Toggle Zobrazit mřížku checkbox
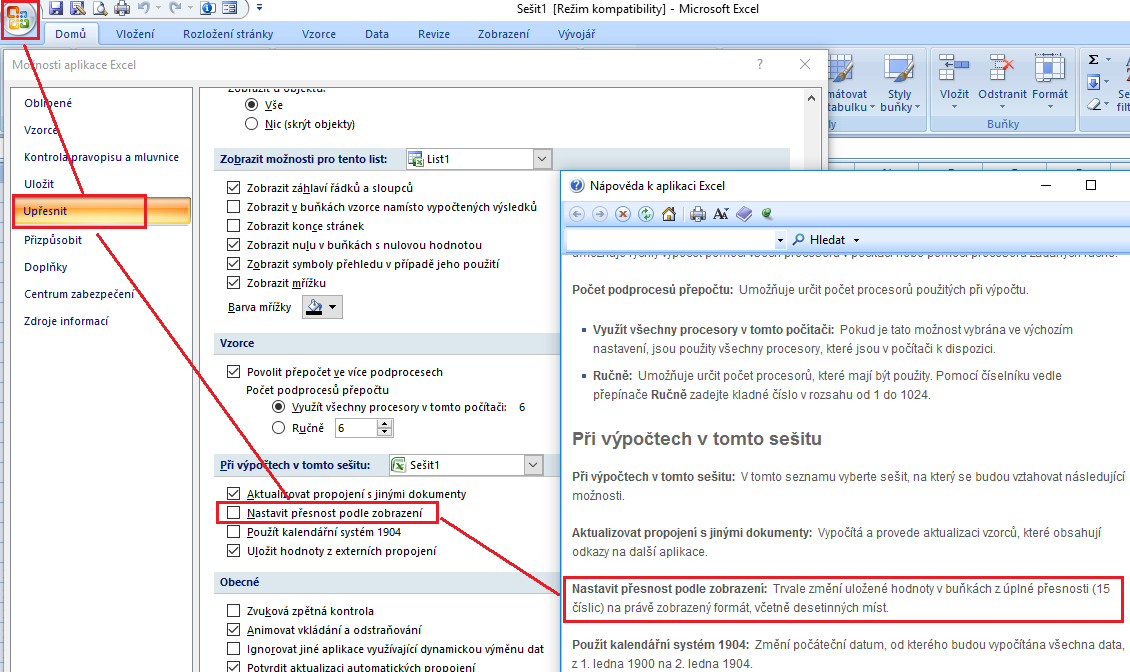Image resolution: width=1130 pixels, height=672 pixels. [233, 283]
